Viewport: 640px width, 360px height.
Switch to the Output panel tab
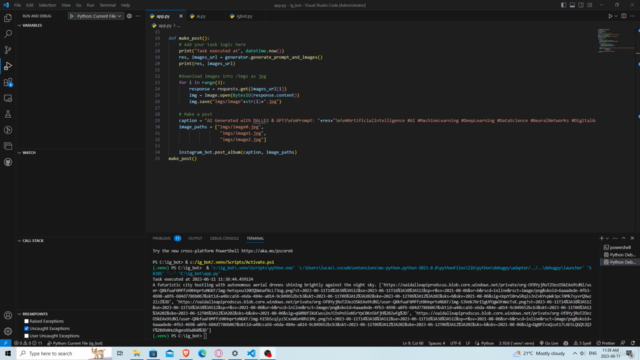pyautogui.click(x=195, y=238)
